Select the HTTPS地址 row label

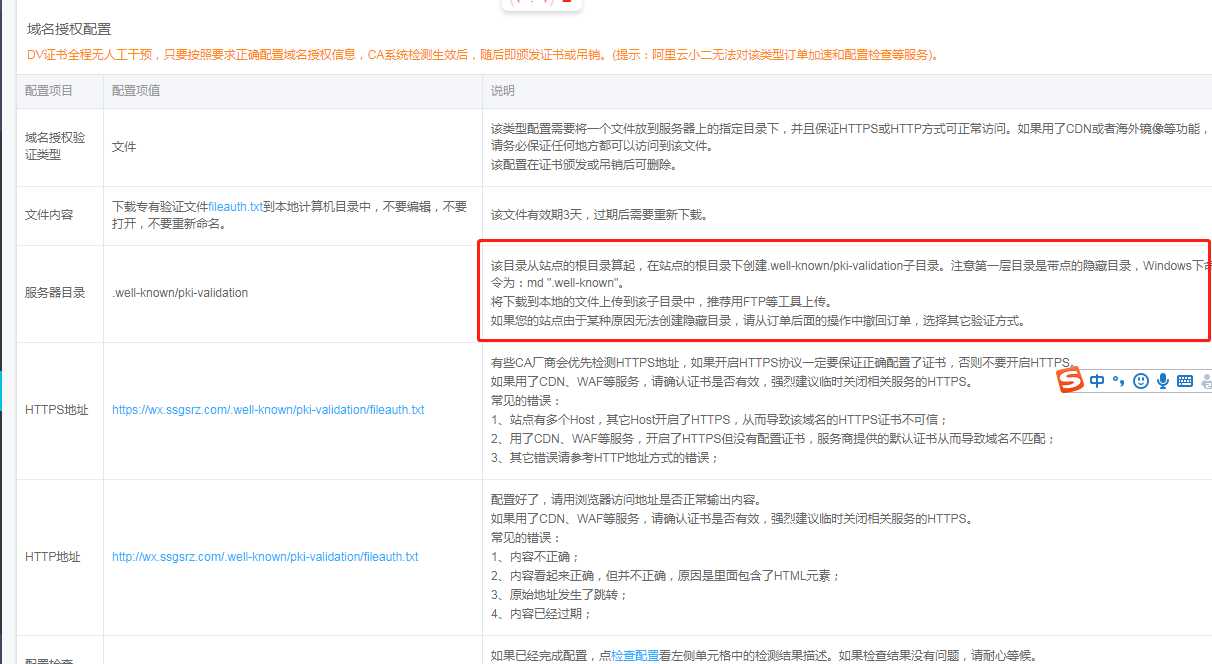[x=56, y=410]
